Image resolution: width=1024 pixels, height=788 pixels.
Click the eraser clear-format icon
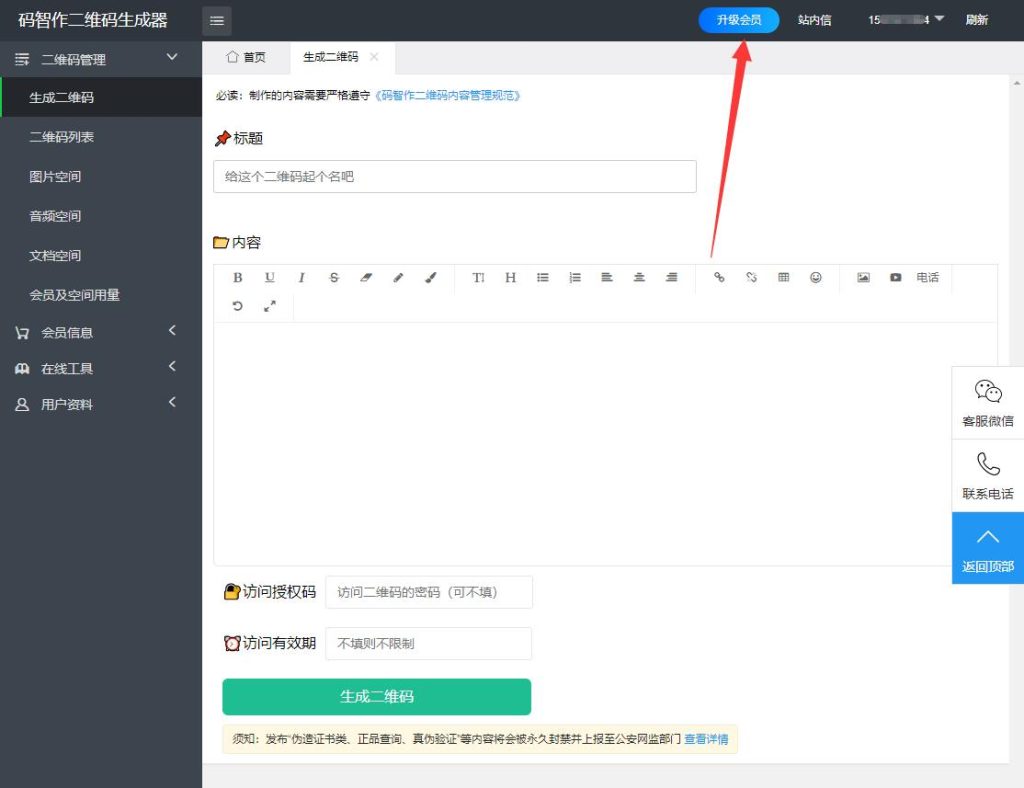(x=366, y=277)
